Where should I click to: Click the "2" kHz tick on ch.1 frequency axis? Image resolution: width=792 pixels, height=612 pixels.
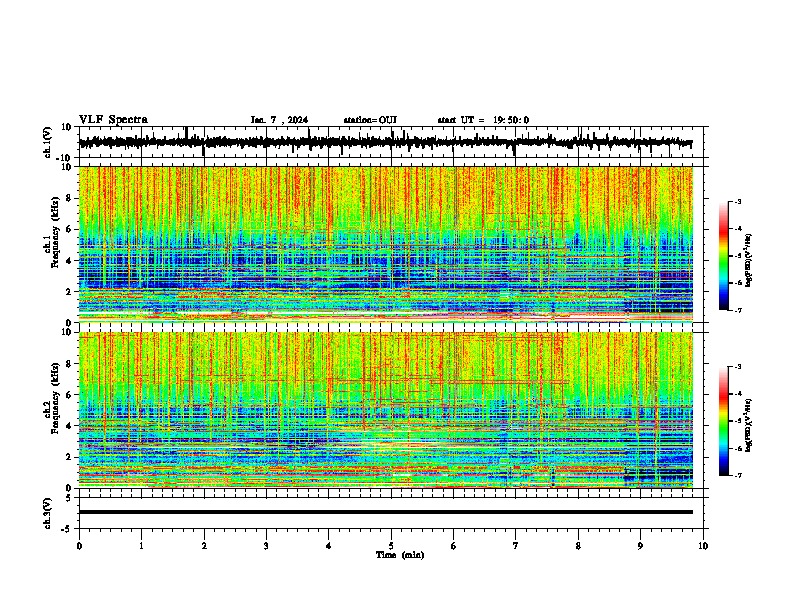tap(70, 291)
